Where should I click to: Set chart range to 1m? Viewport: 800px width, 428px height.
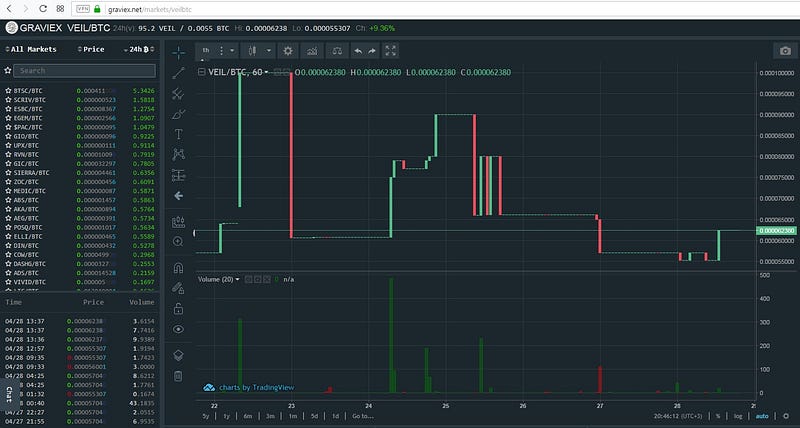(293, 416)
